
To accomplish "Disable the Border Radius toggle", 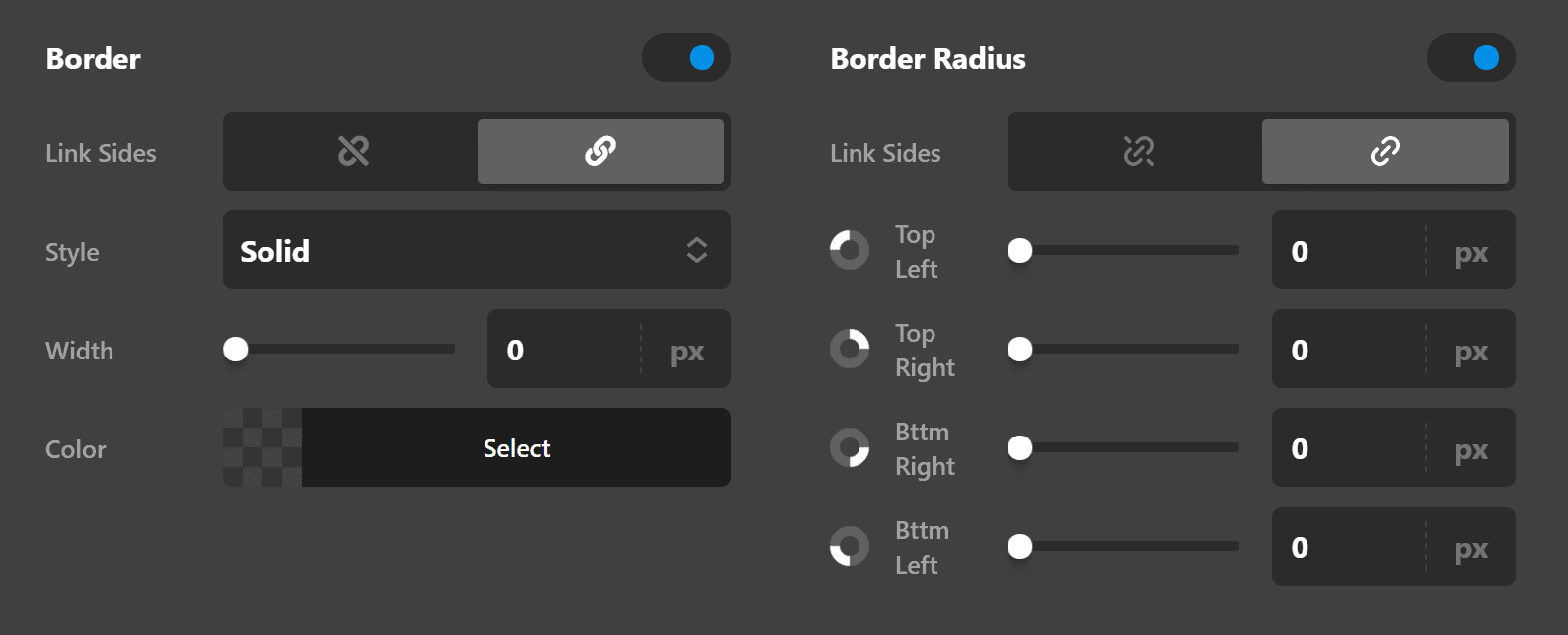I will tap(1470, 57).
